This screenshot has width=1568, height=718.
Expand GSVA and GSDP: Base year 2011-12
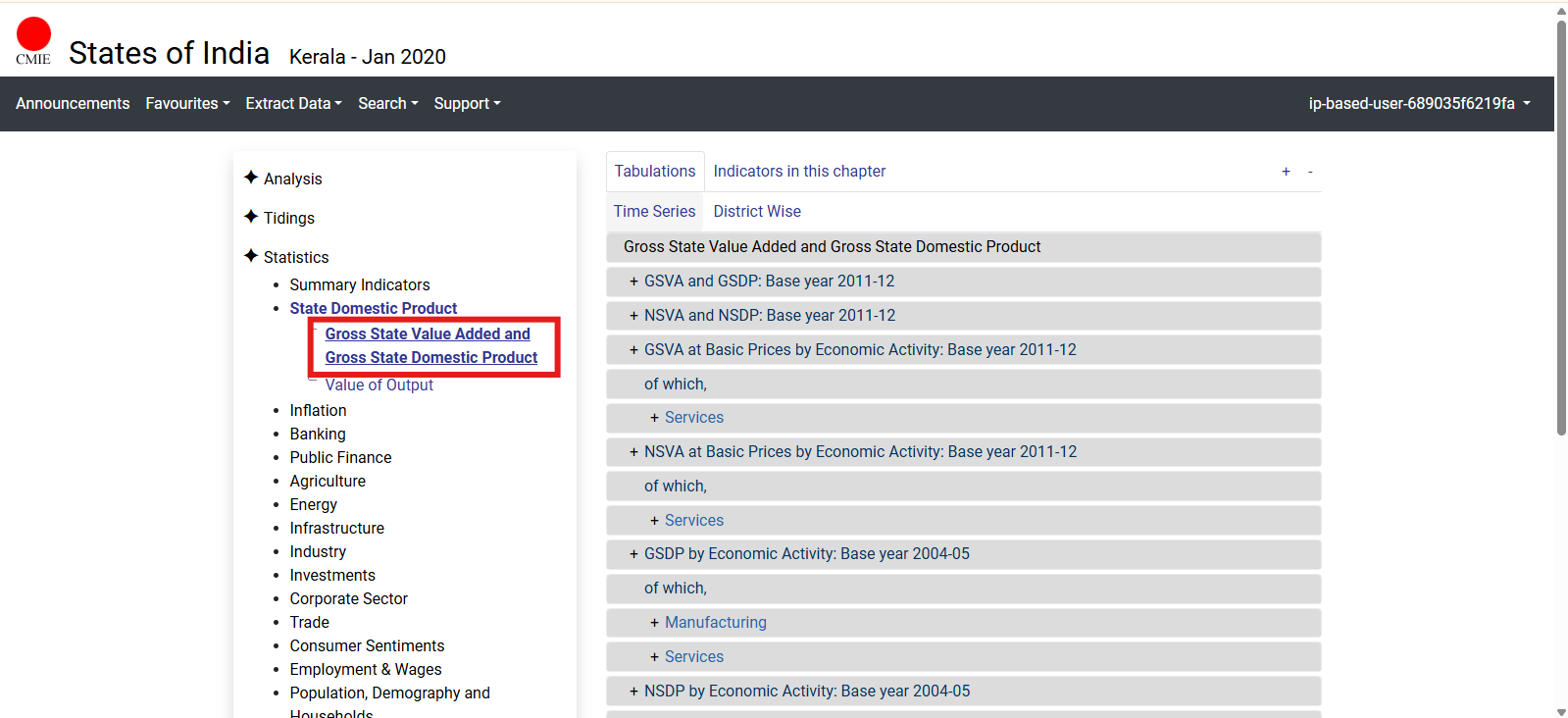coord(633,282)
